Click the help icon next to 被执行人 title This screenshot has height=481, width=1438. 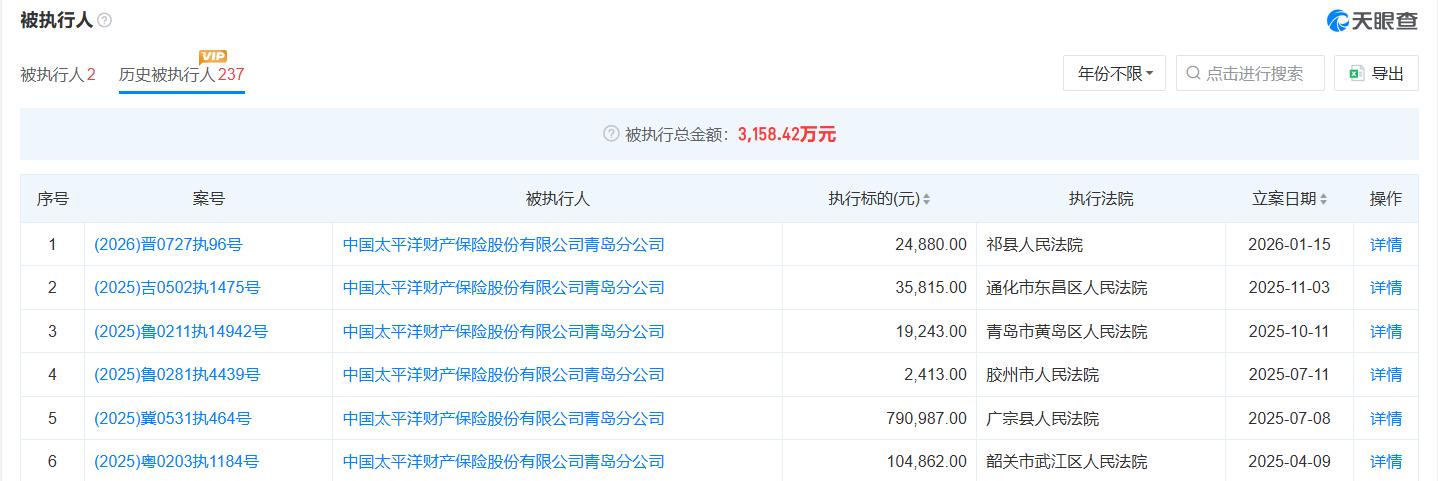105,20
